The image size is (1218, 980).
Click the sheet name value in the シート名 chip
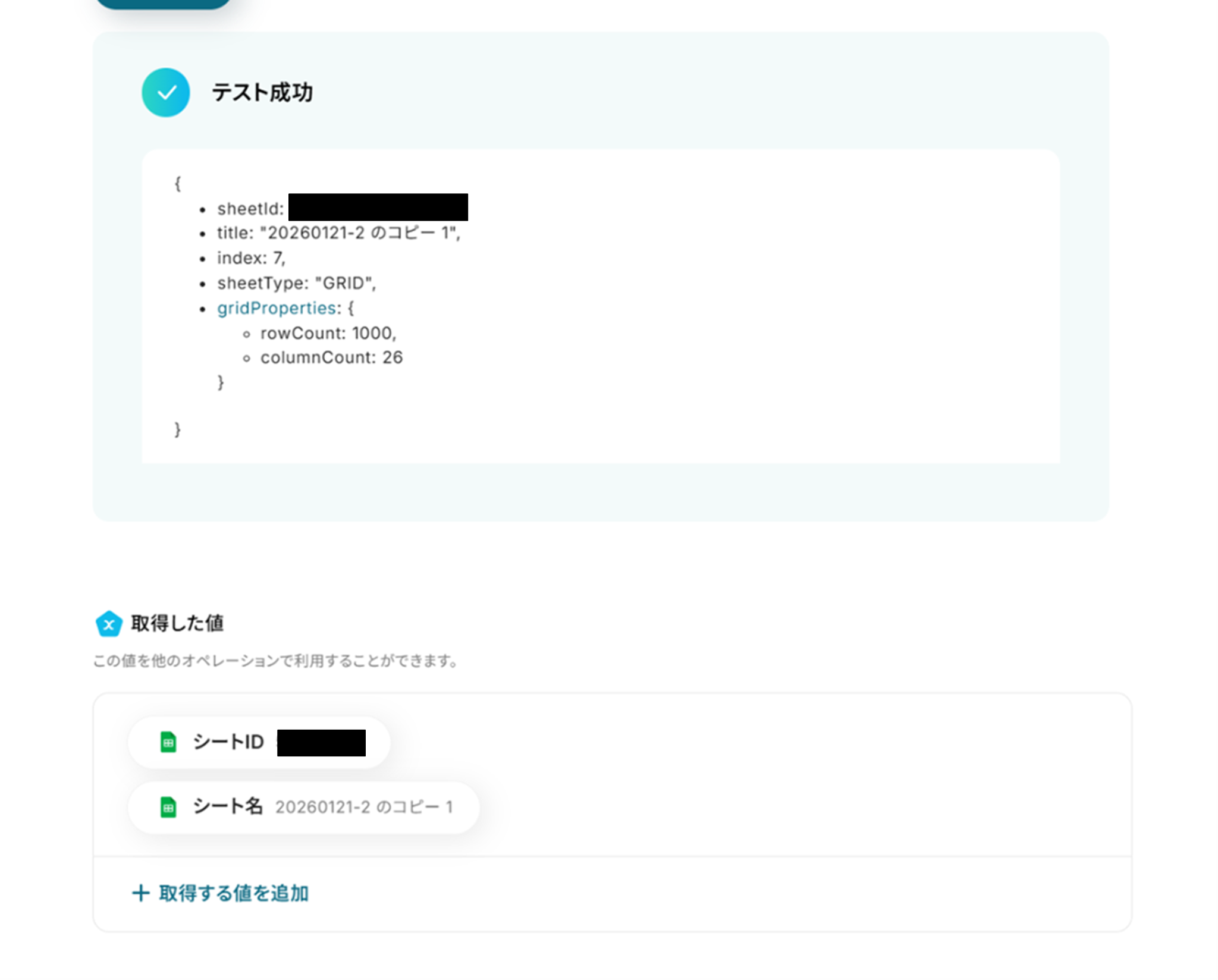(364, 807)
